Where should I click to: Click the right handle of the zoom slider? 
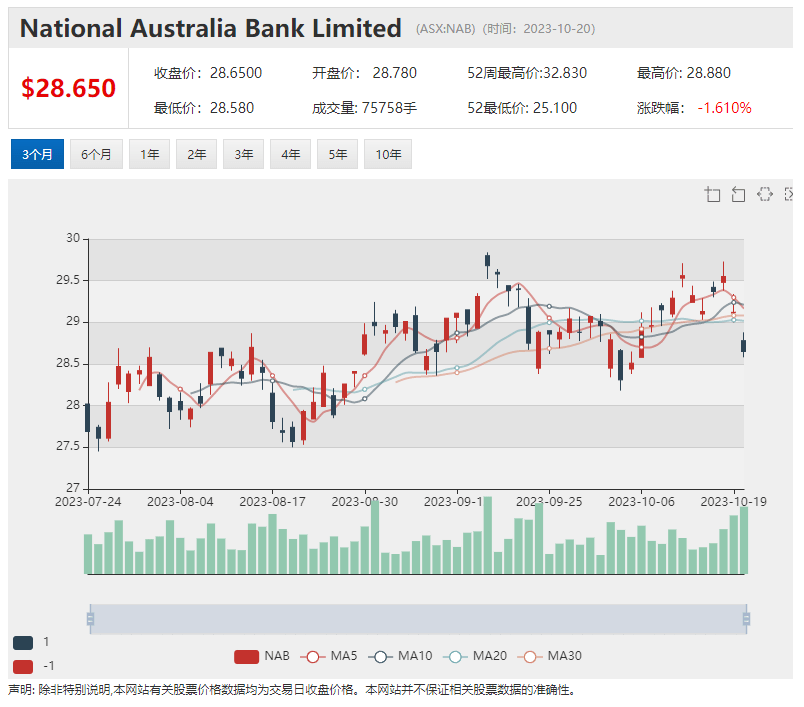coord(747,619)
